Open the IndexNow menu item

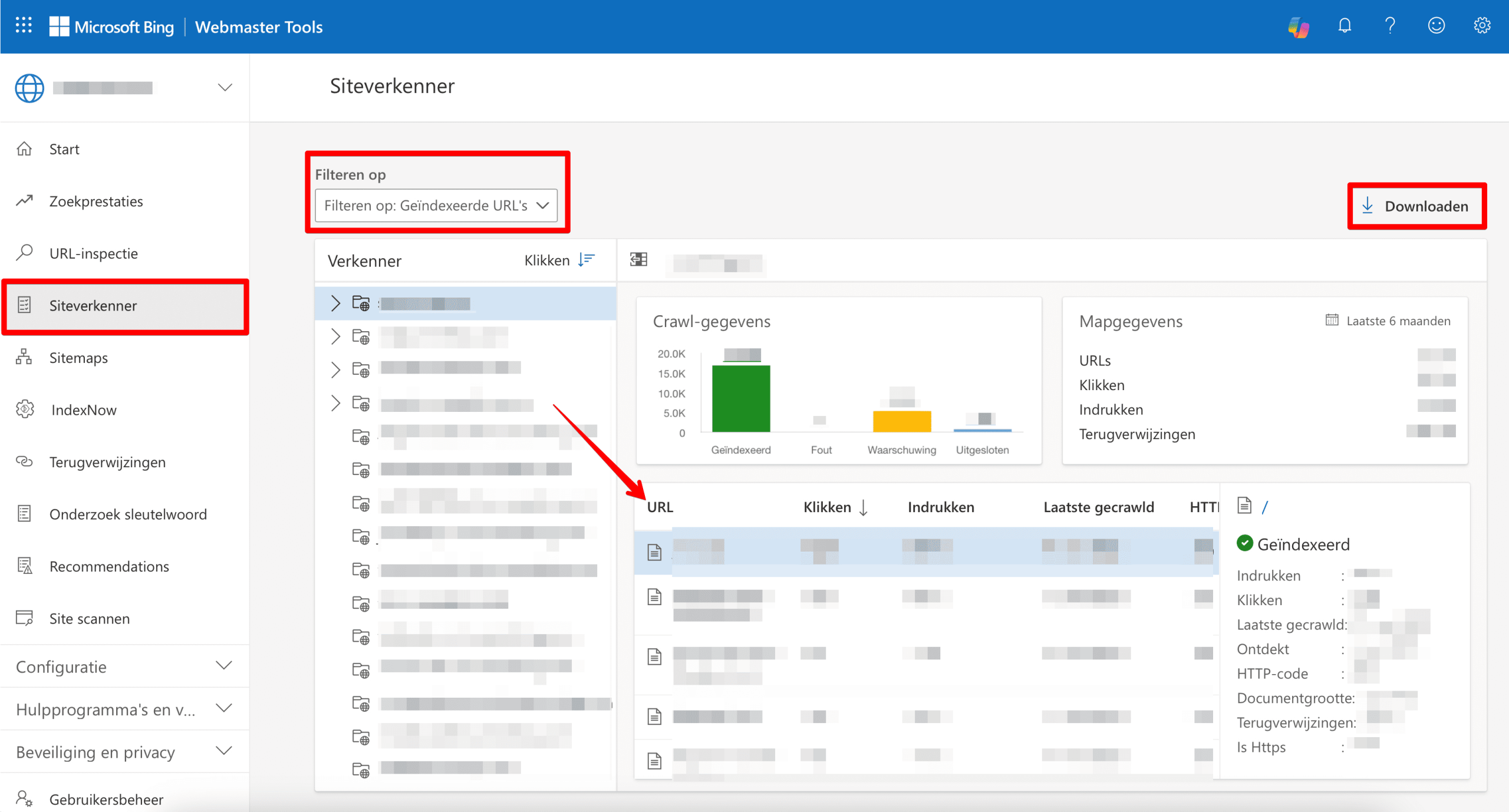tap(83, 410)
